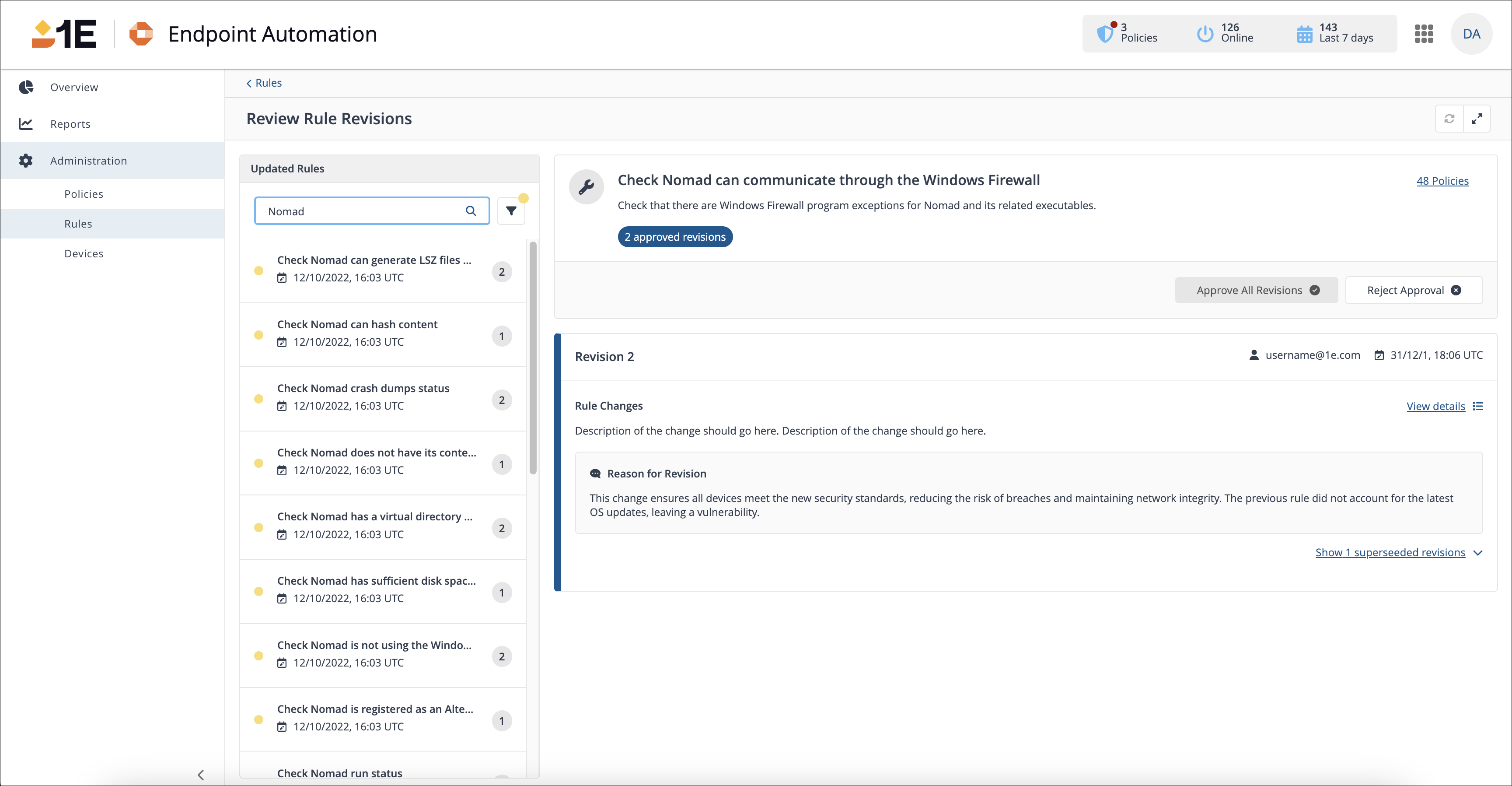1512x786 pixels.
Task: Click the expand fullscreen icon
Action: click(x=1477, y=119)
